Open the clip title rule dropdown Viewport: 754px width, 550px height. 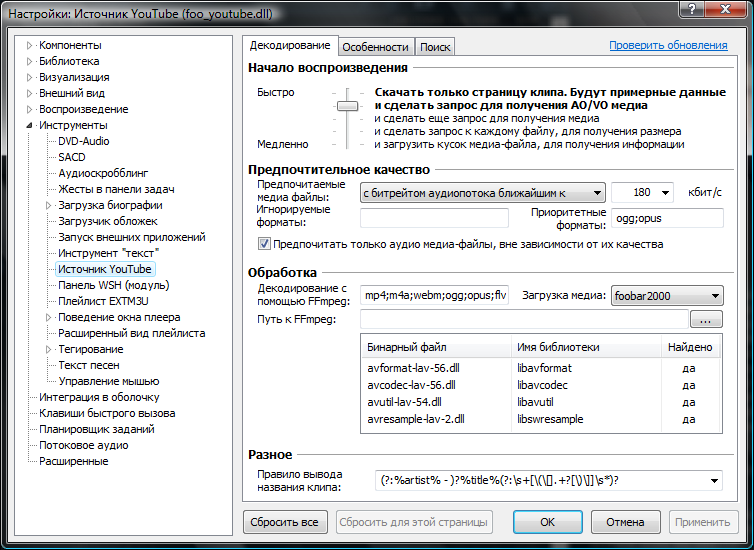(548, 480)
